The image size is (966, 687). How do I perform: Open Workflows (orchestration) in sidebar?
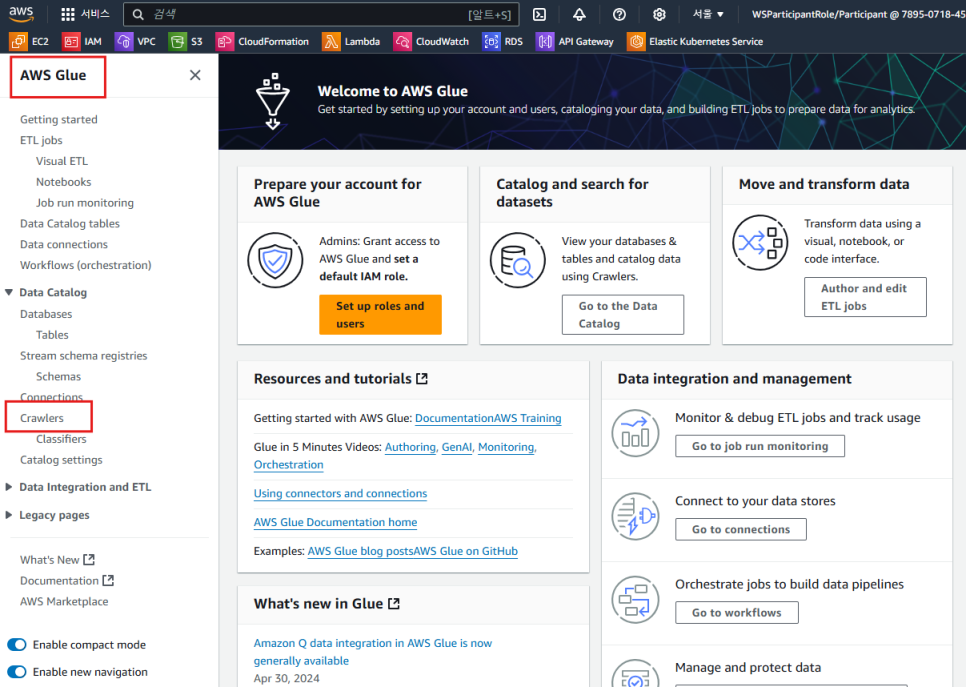[x=86, y=265]
